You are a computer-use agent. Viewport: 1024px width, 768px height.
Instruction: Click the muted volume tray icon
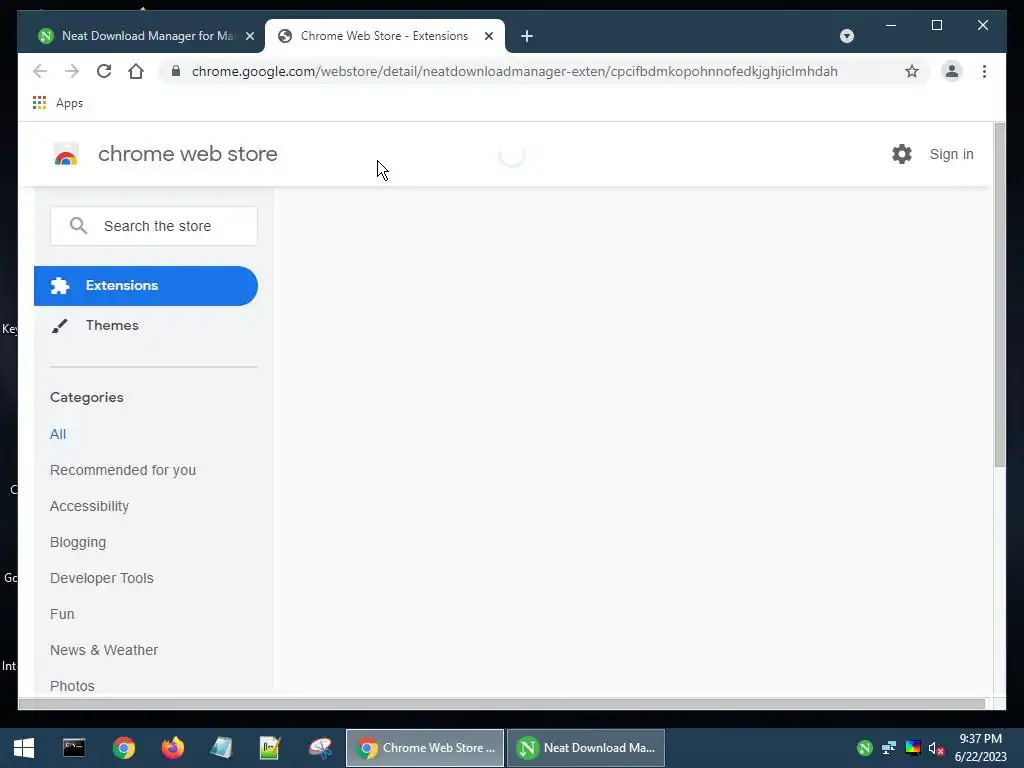pos(936,748)
